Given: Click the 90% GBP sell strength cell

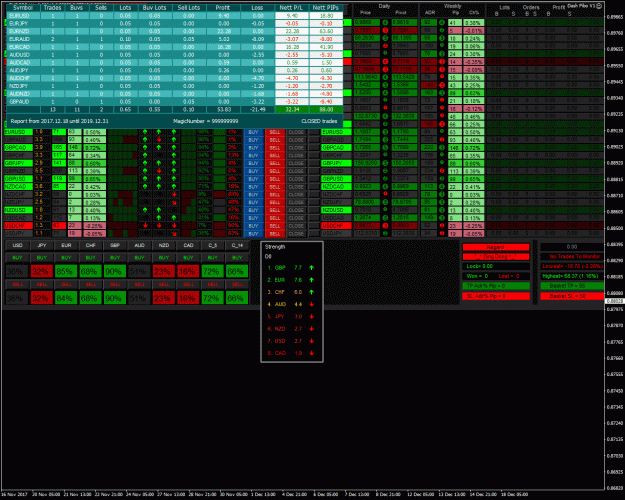Looking at the screenshot, I should pos(115,297).
